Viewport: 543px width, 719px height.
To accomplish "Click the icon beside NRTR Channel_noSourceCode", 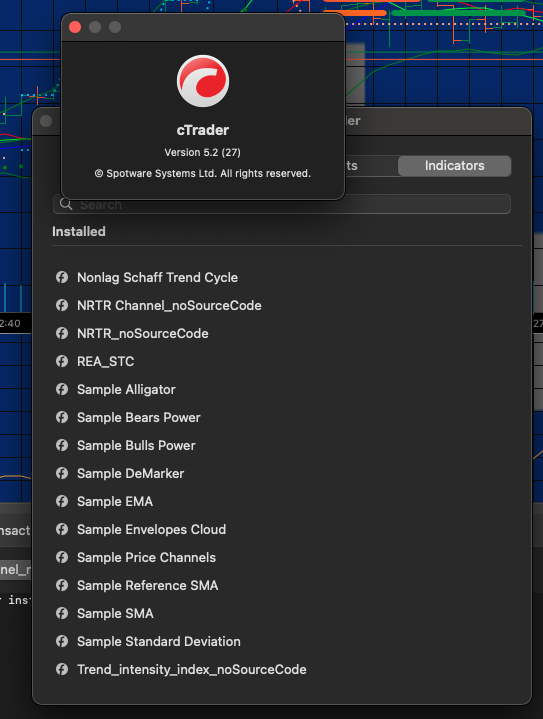I will click(x=62, y=305).
